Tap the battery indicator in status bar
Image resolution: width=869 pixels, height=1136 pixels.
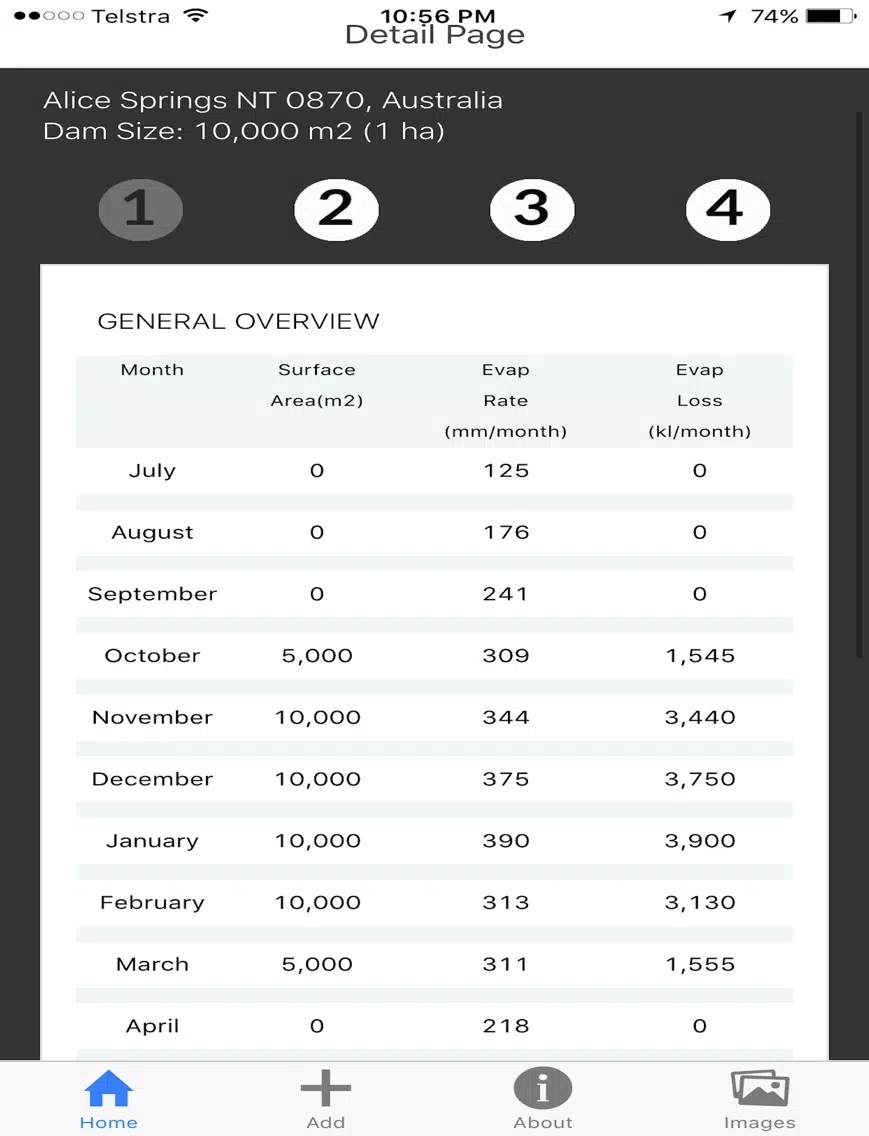point(831,16)
